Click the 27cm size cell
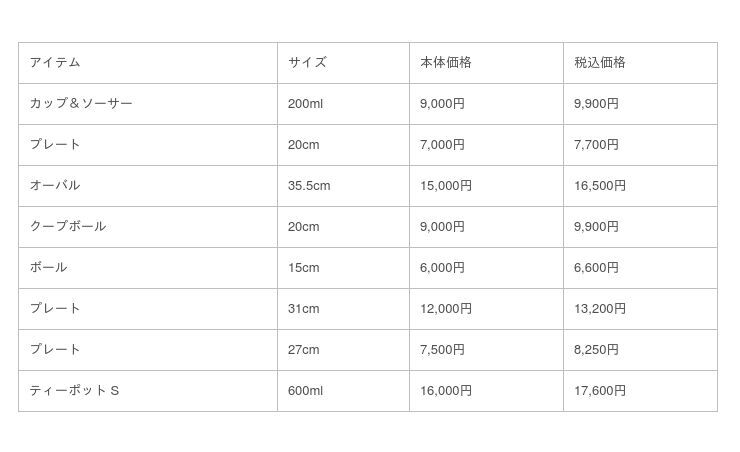 tap(303, 350)
